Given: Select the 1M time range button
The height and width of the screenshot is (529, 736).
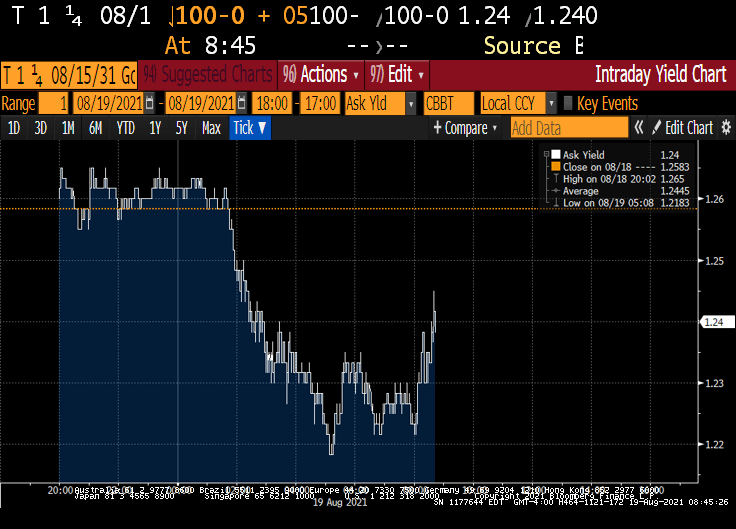Looking at the screenshot, I should pyautogui.click(x=68, y=128).
